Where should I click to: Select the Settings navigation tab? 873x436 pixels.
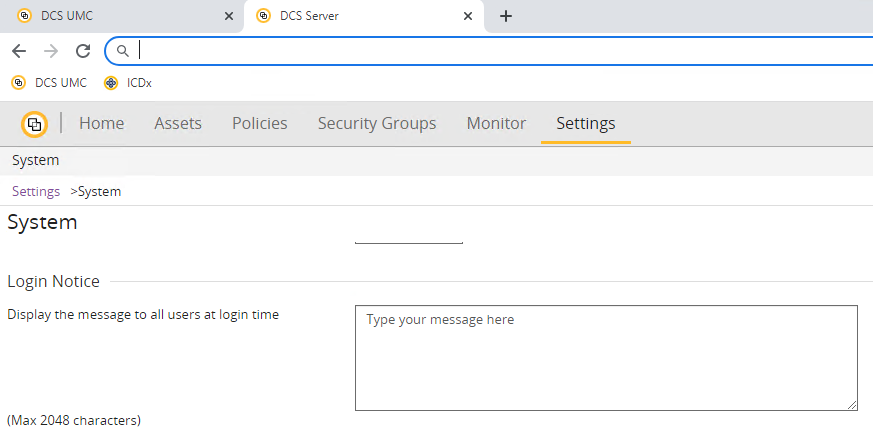click(586, 124)
